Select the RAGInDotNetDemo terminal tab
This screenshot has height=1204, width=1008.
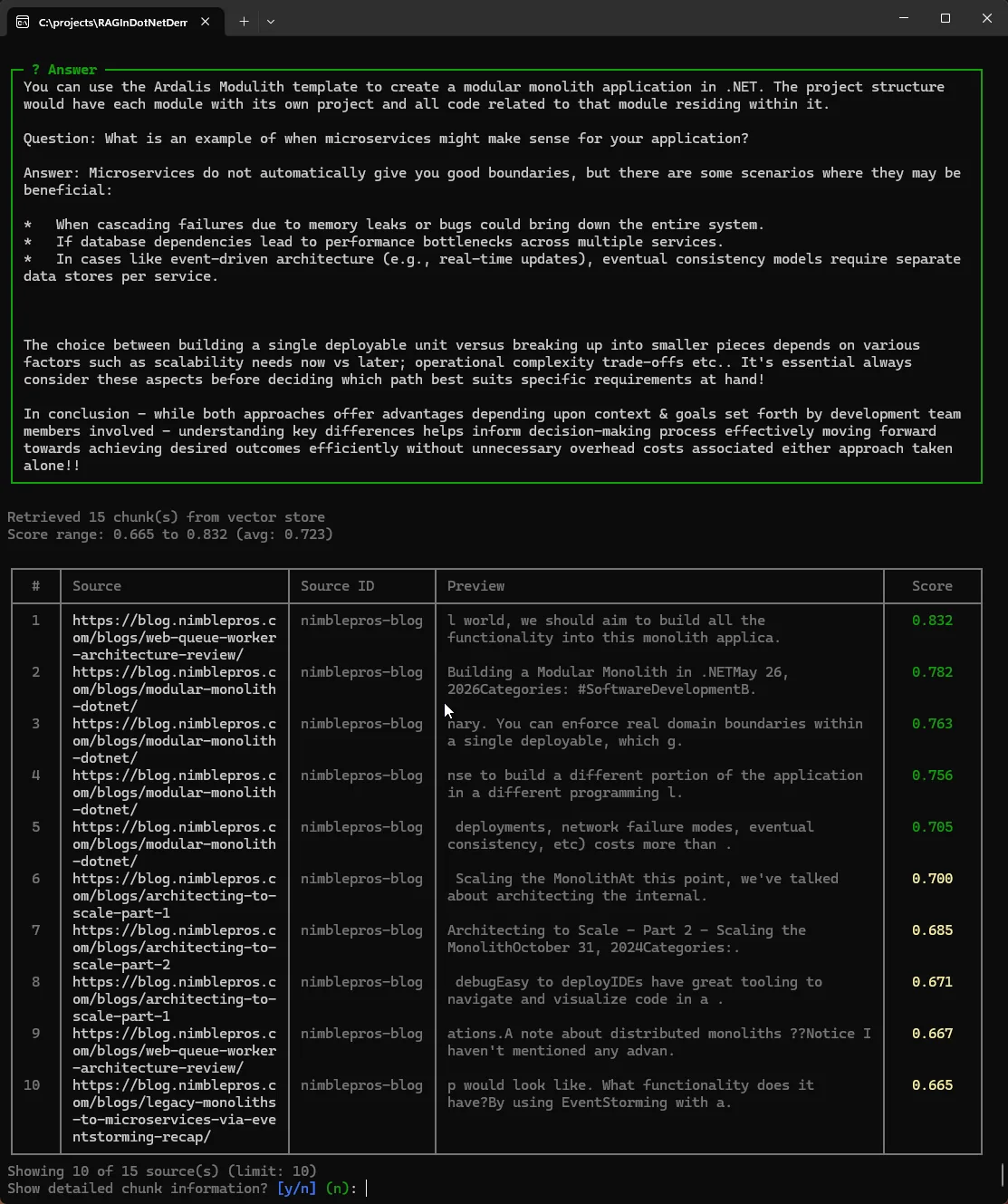(113, 22)
